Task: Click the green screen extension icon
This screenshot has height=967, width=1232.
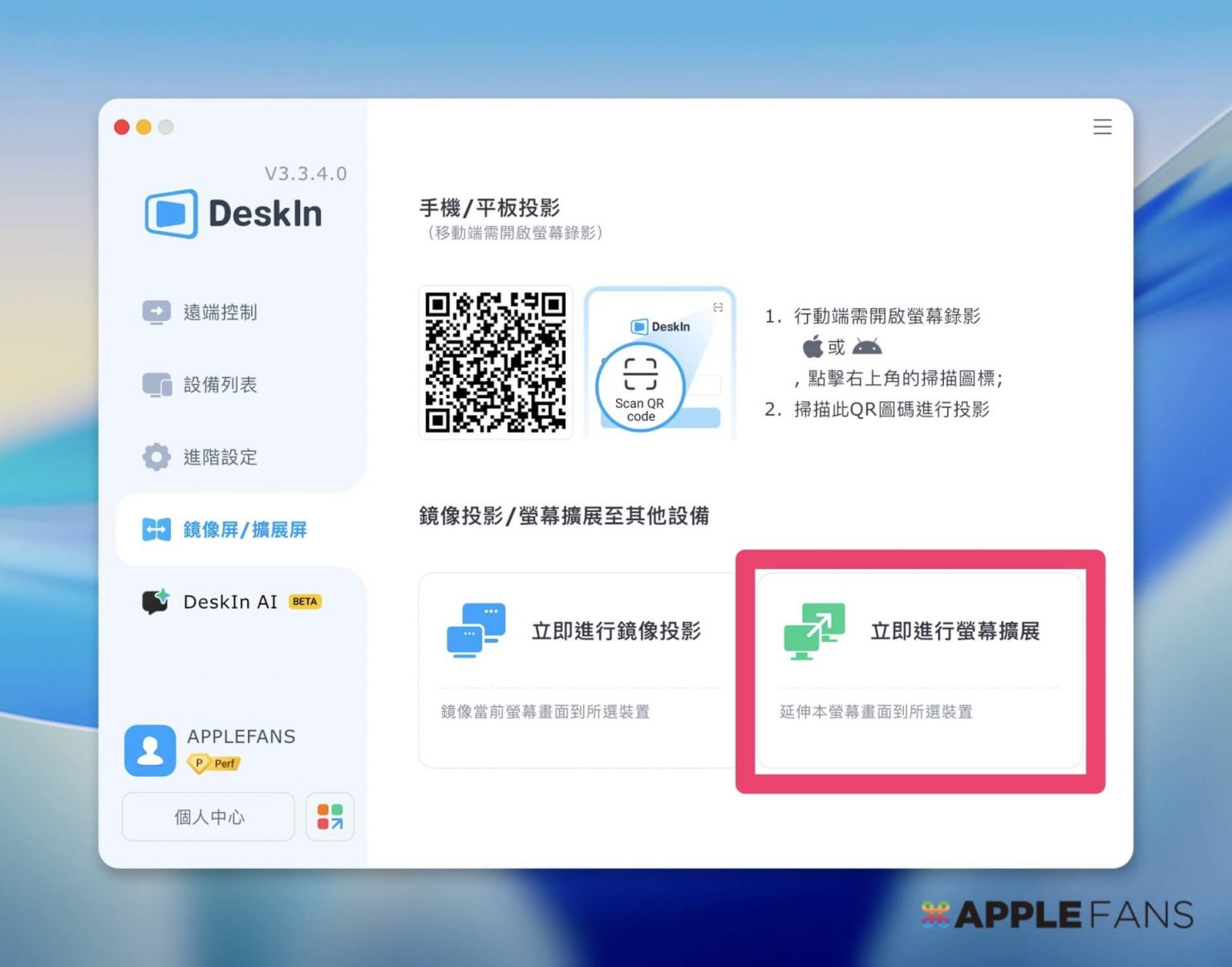Action: [x=814, y=631]
